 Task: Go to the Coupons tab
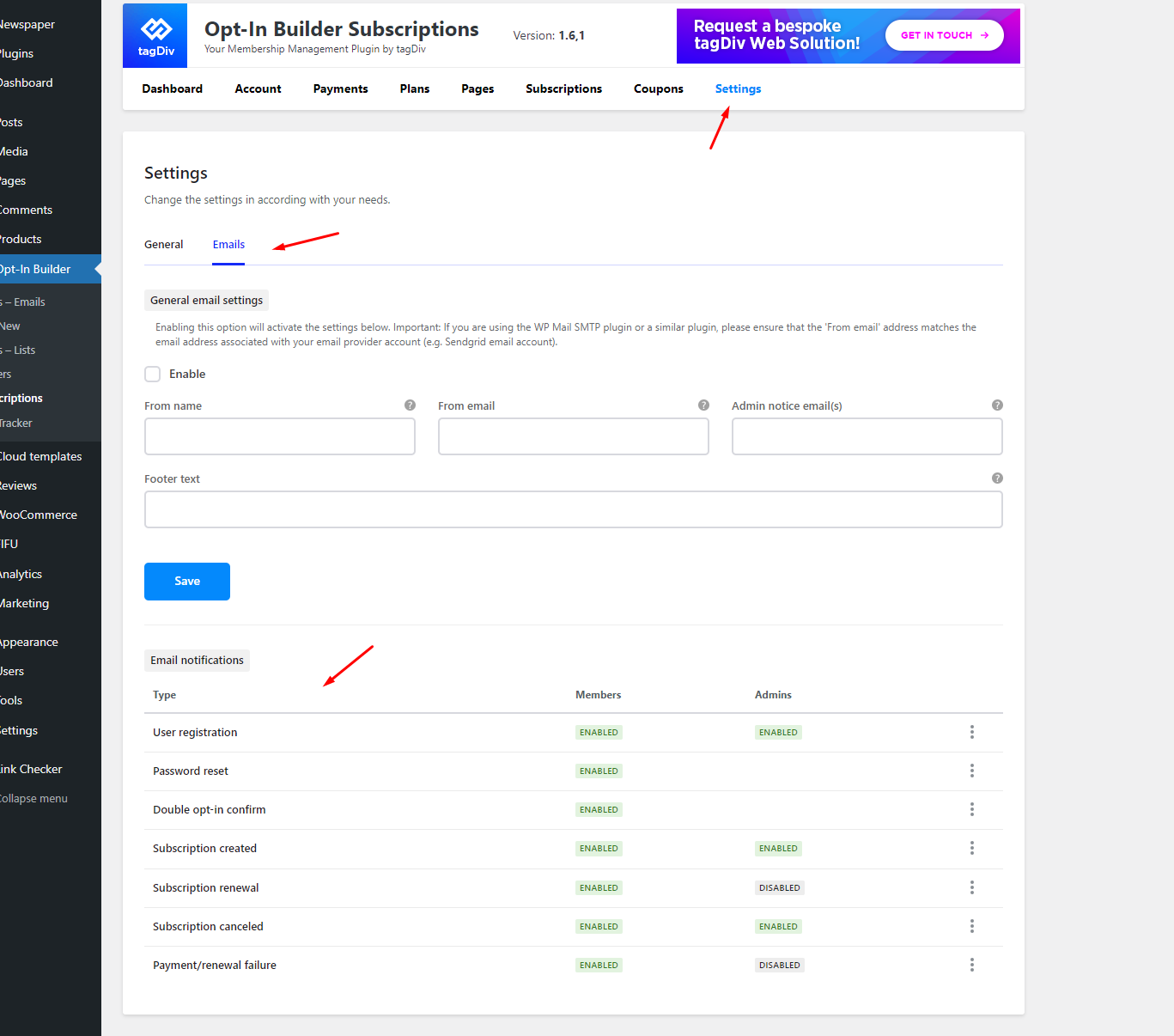coord(659,88)
